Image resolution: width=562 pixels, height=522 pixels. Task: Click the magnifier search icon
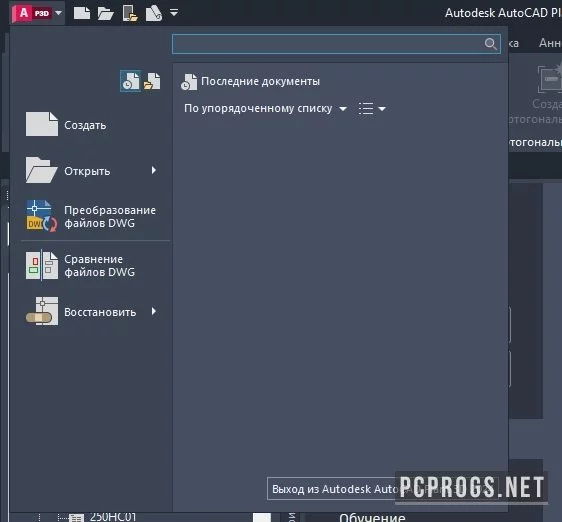490,44
